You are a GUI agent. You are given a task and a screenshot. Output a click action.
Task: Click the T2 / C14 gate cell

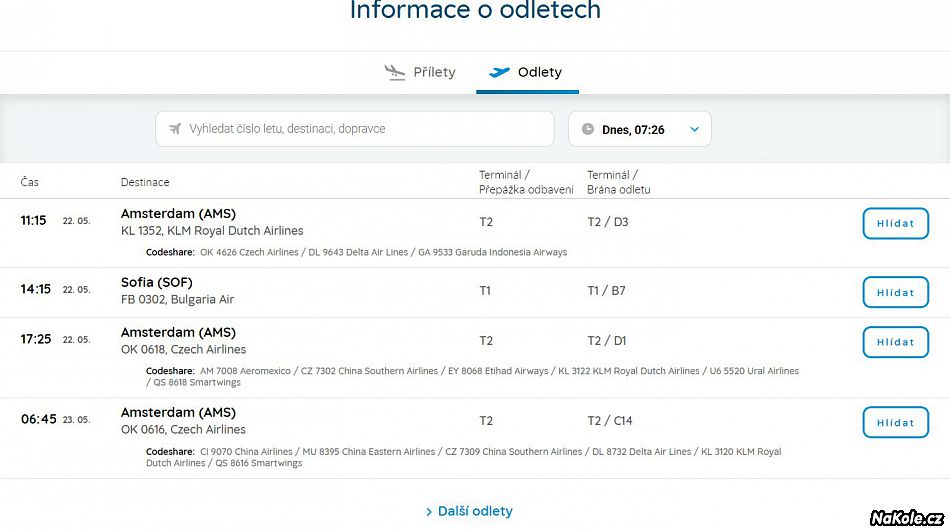[610, 421]
